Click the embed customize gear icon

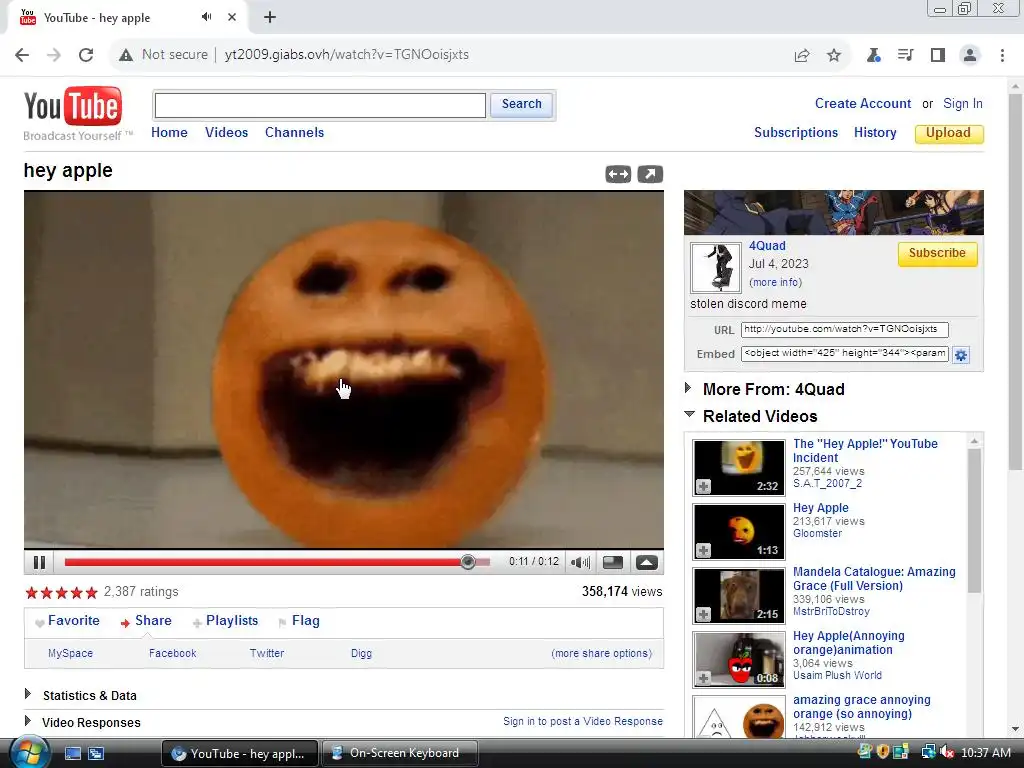(x=961, y=355)
